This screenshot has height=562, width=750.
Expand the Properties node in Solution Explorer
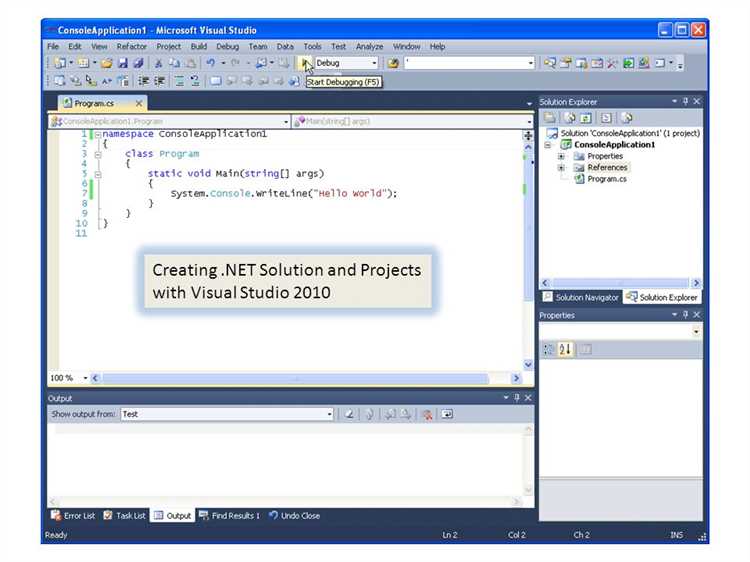pos(562,156)
